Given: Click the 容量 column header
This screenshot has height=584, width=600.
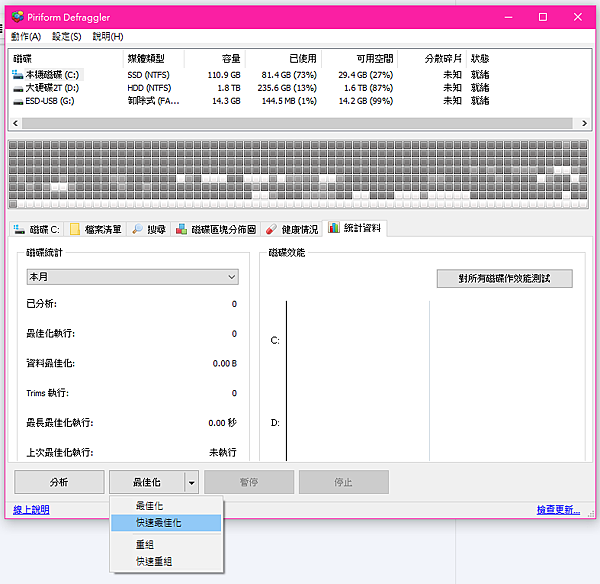Looking at the screenshot, I should click(x=215, y=59).
